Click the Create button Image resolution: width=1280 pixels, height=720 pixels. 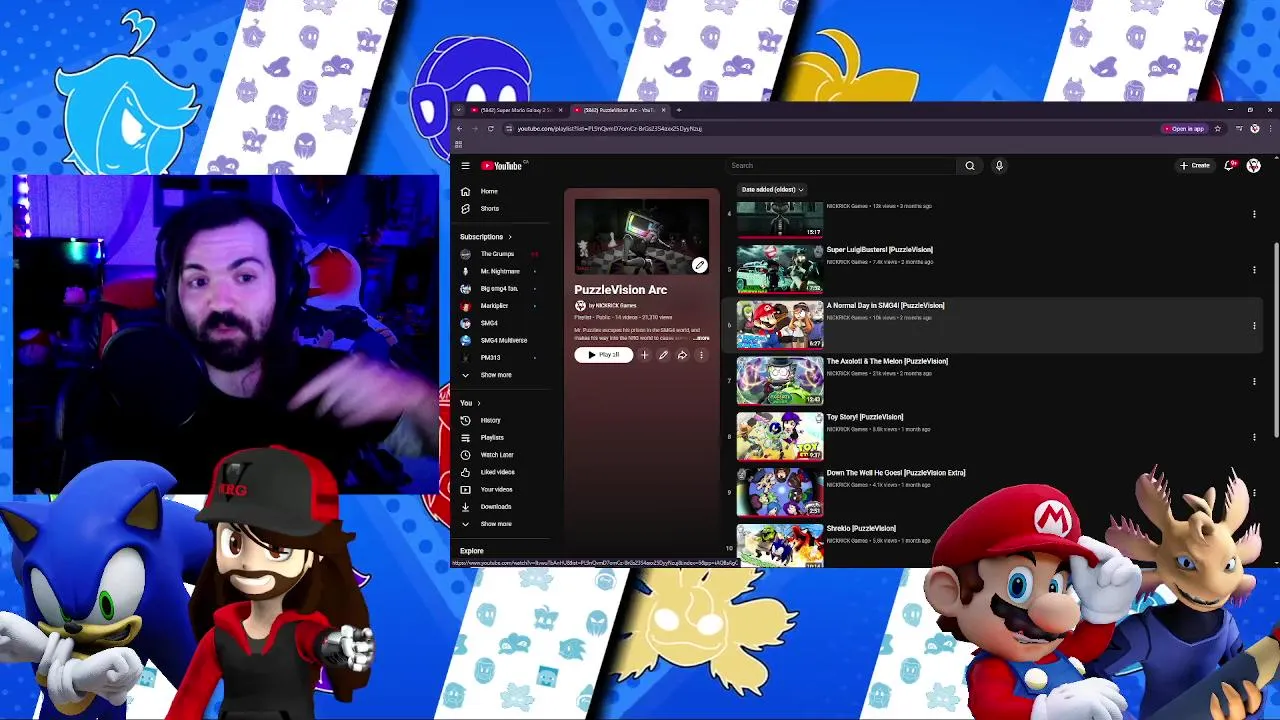[x=1195, y=166]
